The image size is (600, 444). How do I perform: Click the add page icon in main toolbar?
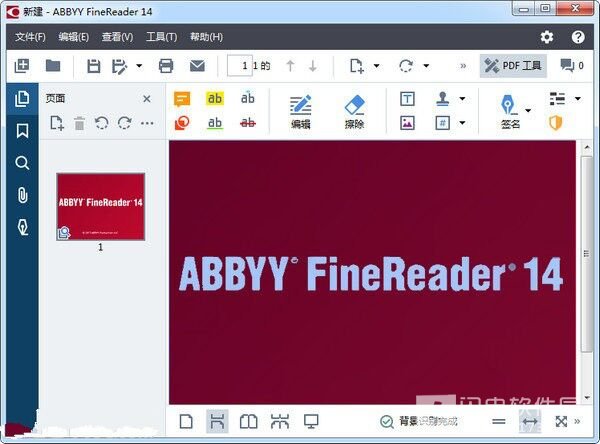point(357,66)
